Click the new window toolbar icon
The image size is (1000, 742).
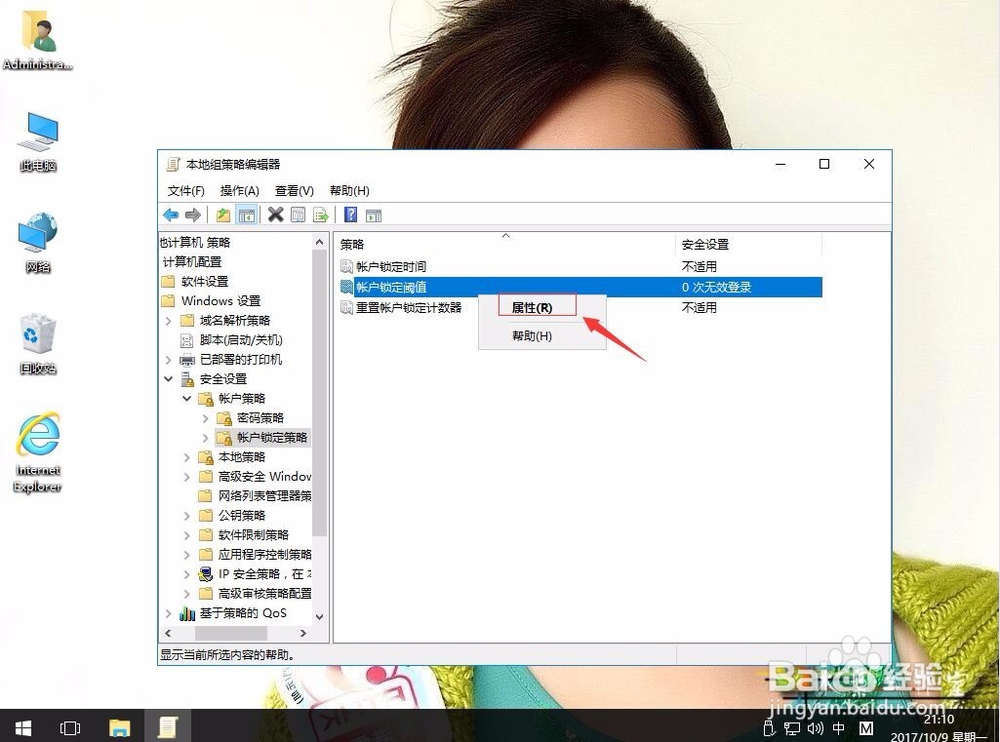[x=373, y=214]
